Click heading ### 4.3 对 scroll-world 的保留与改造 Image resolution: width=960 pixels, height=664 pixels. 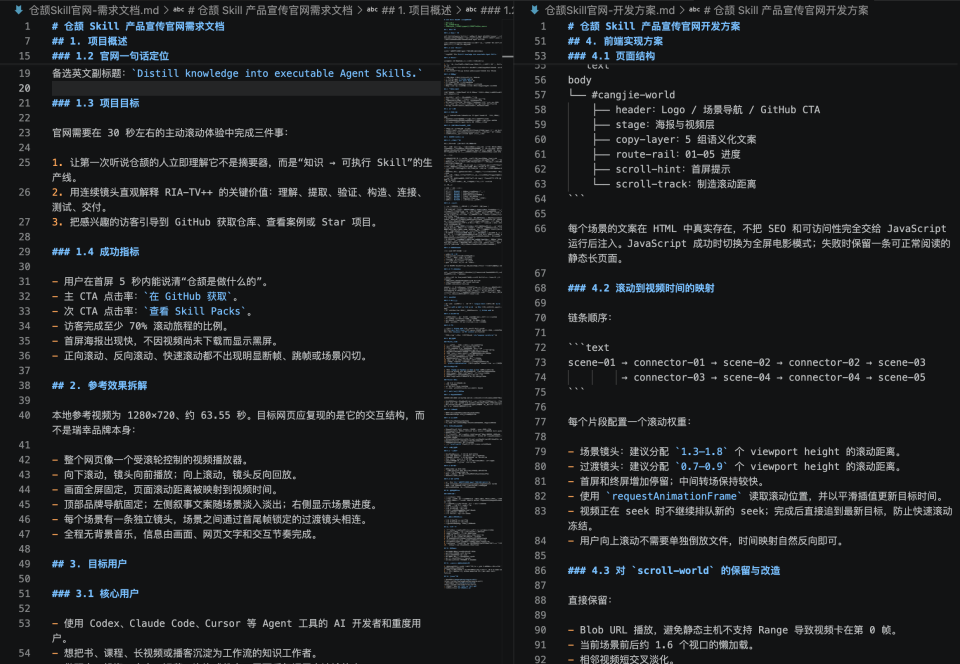click(x=674, y=570)
